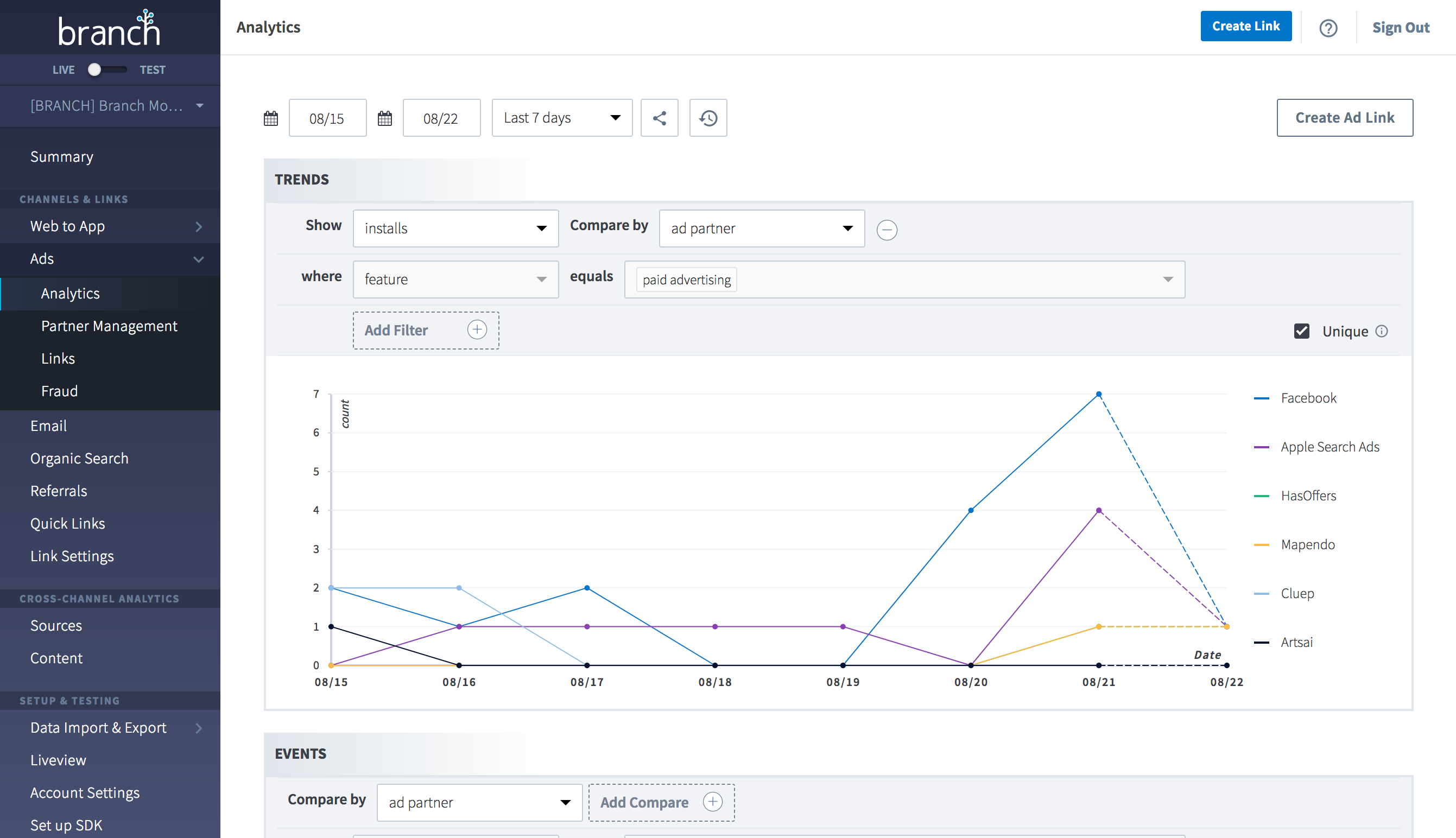Open the Partner Management page

click(x=109, y=326)
